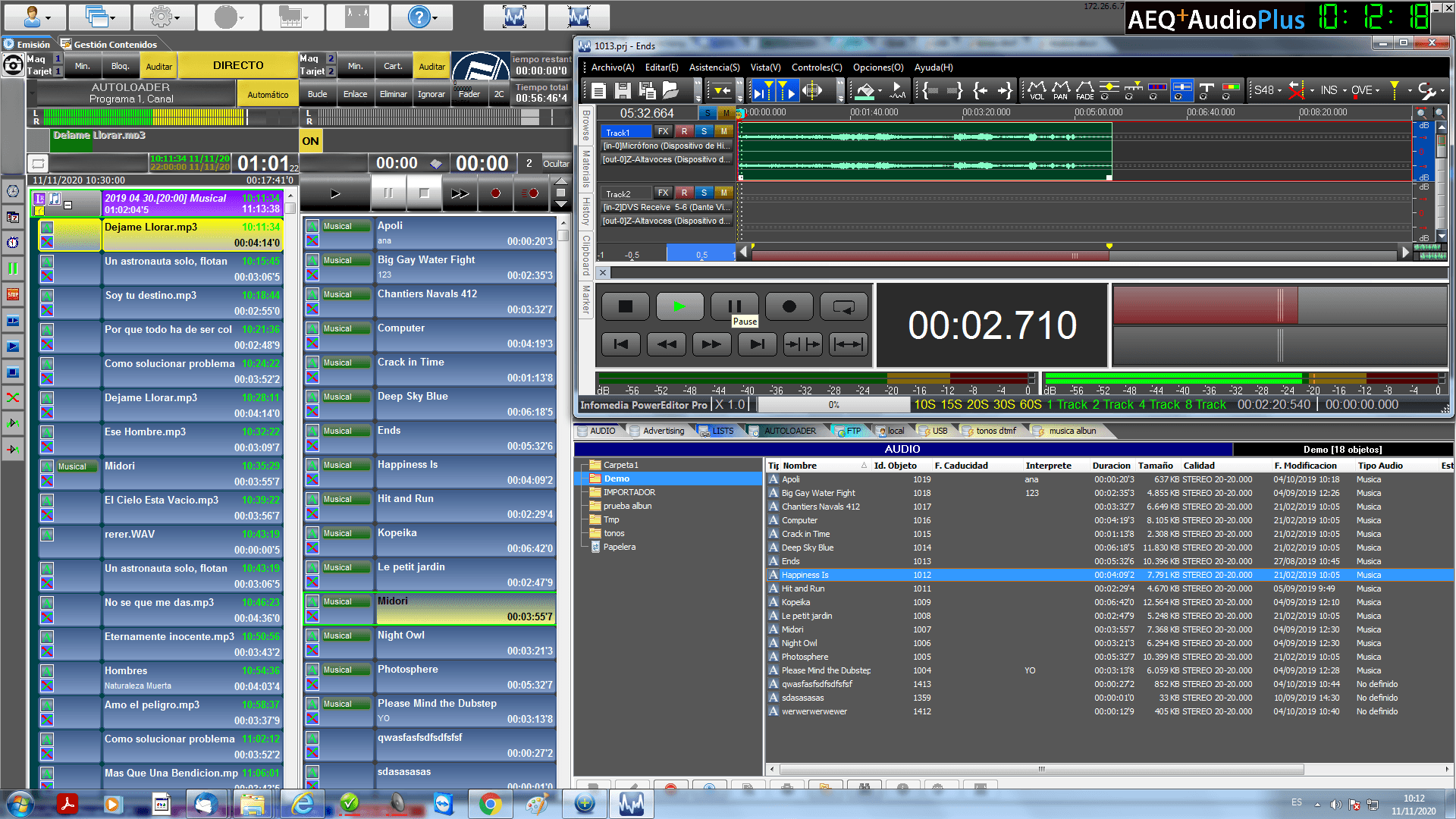
Task: Click the VOL envelope tool icon
Action: (x=1037, y=91)
